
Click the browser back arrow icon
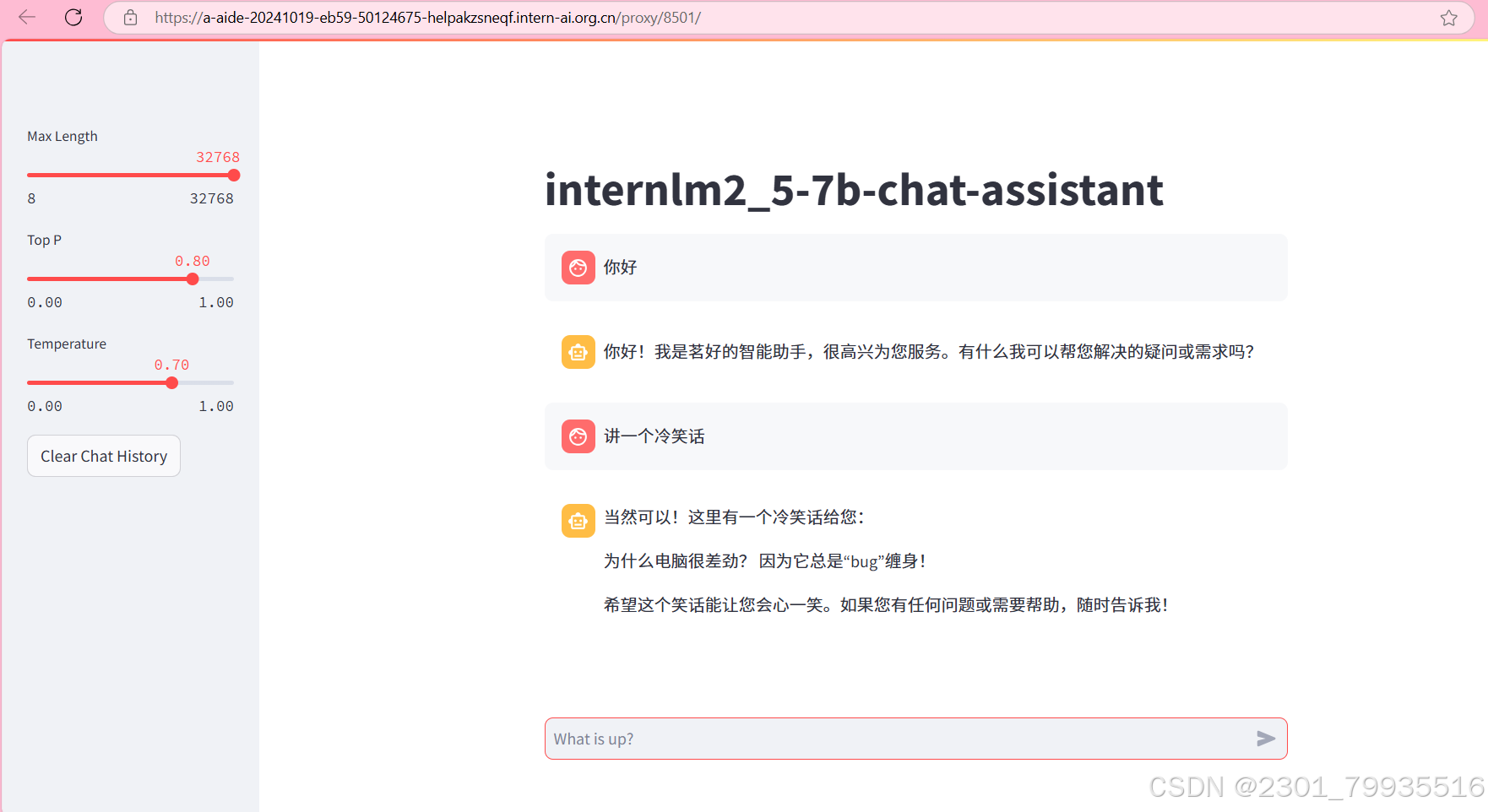(x=26, y=17)
